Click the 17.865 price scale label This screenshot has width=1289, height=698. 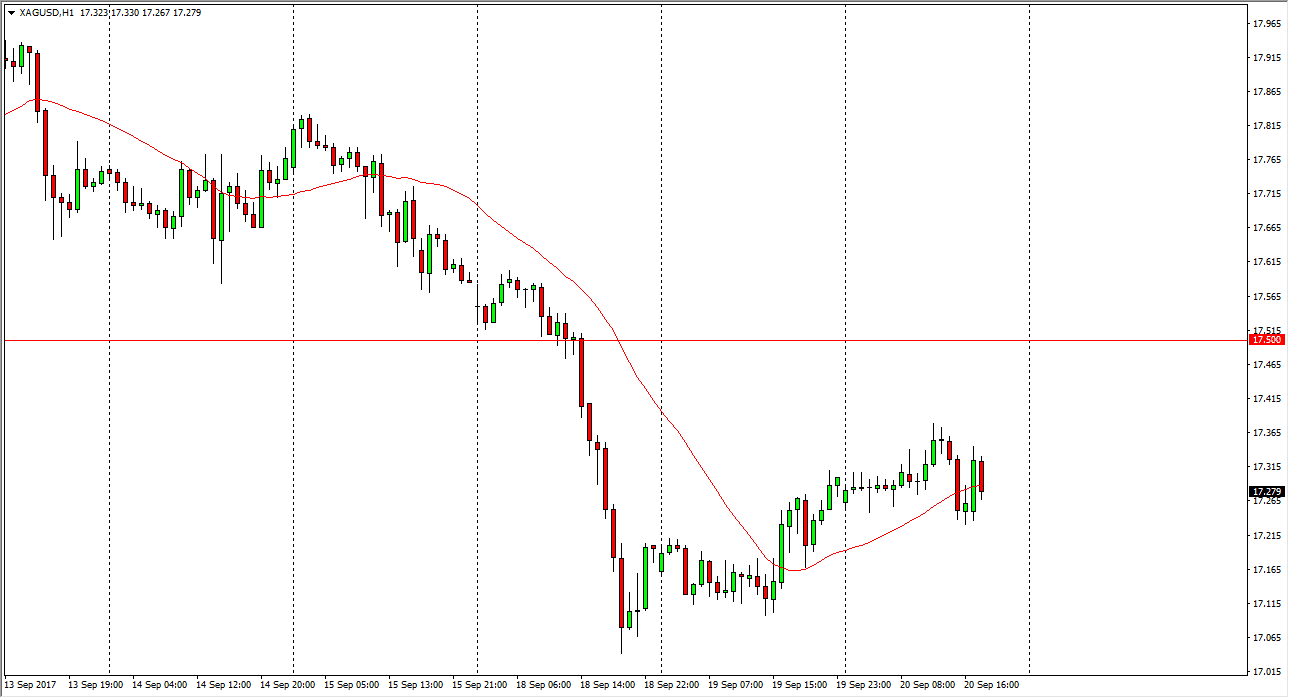[1266, 92]
